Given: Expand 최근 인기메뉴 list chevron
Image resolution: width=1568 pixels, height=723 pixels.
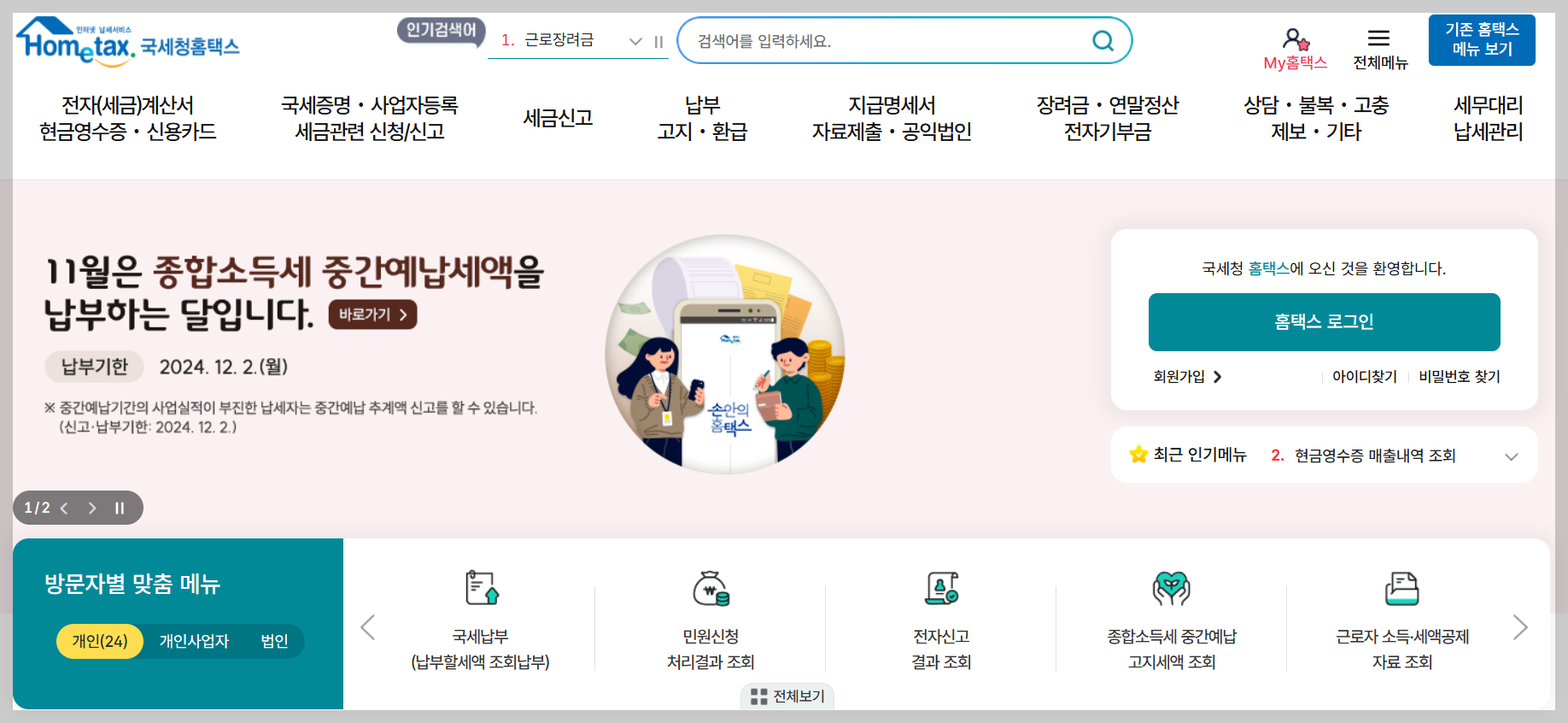Looking at the screenshot, I should click(1511, 456).
